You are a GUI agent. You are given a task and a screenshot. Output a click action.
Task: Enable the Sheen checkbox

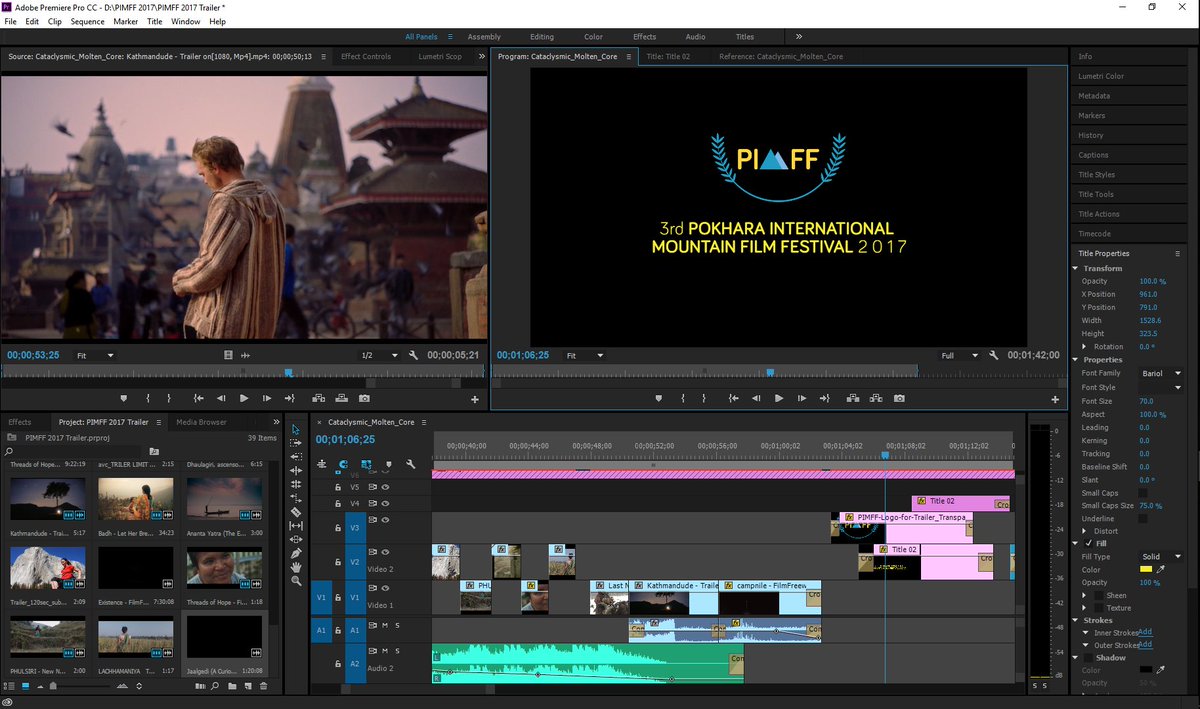[1098, 595]
